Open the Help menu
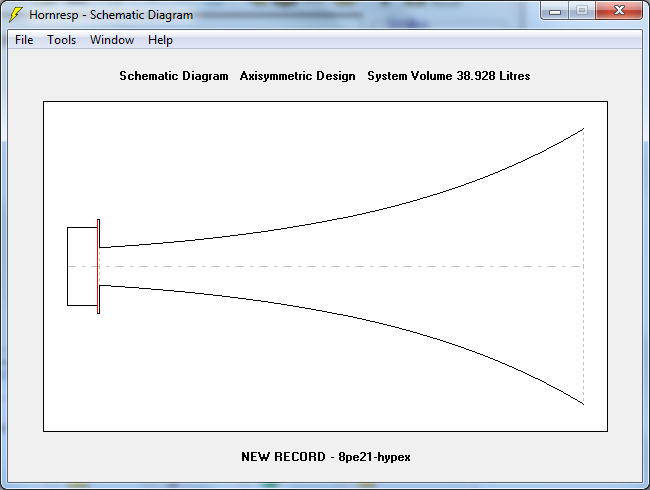 pyautogui.click(x=160, y=40)
